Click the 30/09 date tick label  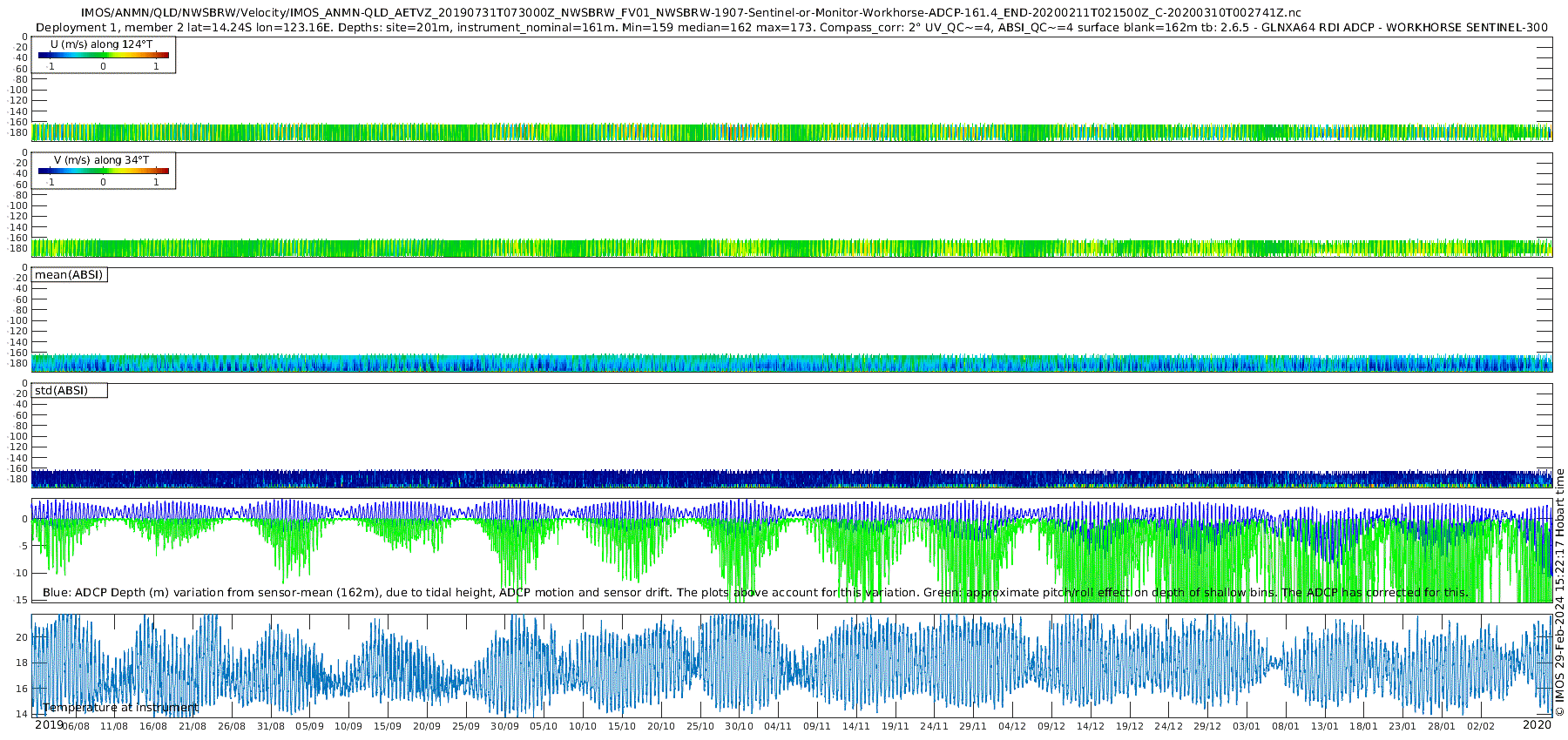505,726
